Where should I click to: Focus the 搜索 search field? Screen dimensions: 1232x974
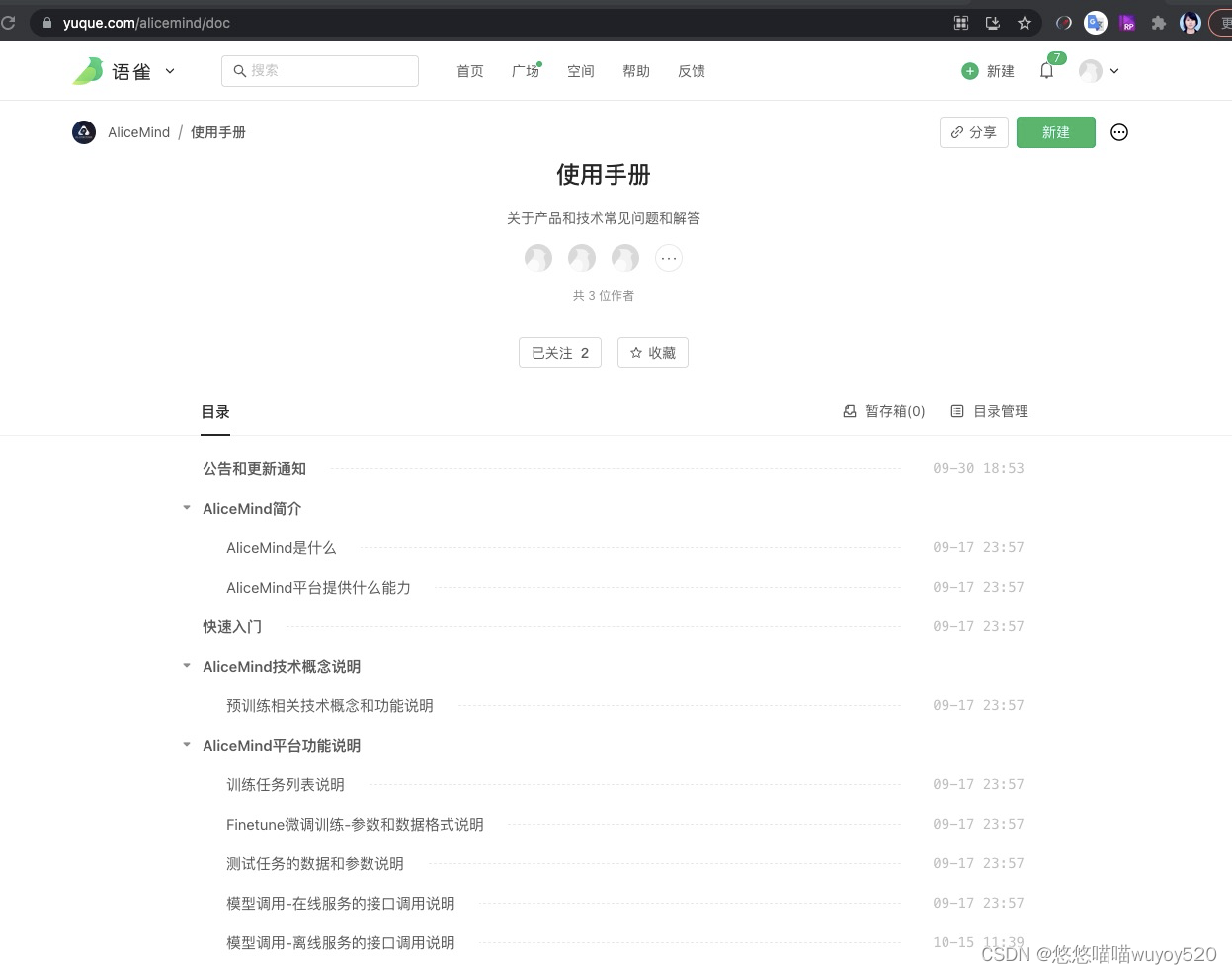[x=320, y=71]
